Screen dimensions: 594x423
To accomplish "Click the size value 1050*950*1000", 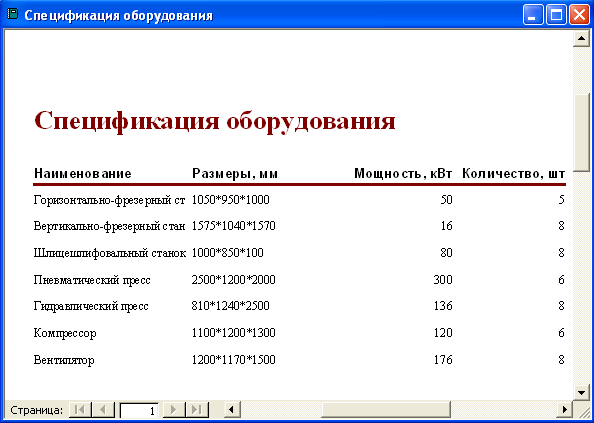I will point(230,200).
